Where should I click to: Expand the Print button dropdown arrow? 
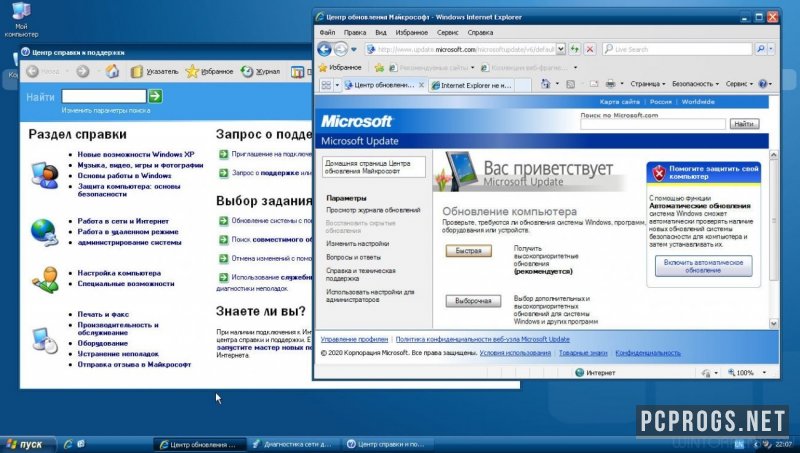(621, 84)
